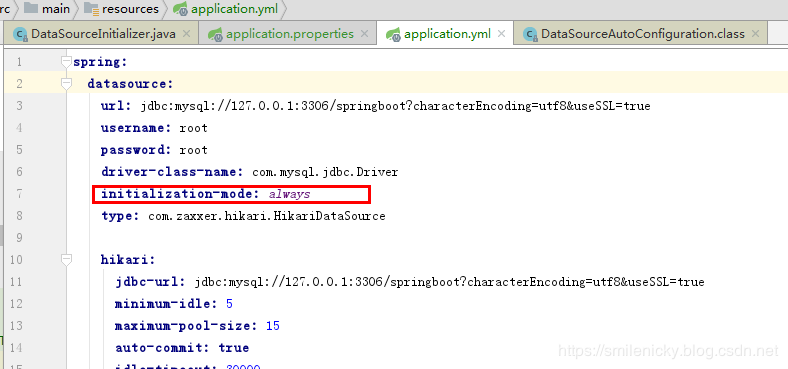Screen dimensions: 788x369
Task: Click the com.zaxxer.hikari.HikariDataSource value
Action: (267, 216)
